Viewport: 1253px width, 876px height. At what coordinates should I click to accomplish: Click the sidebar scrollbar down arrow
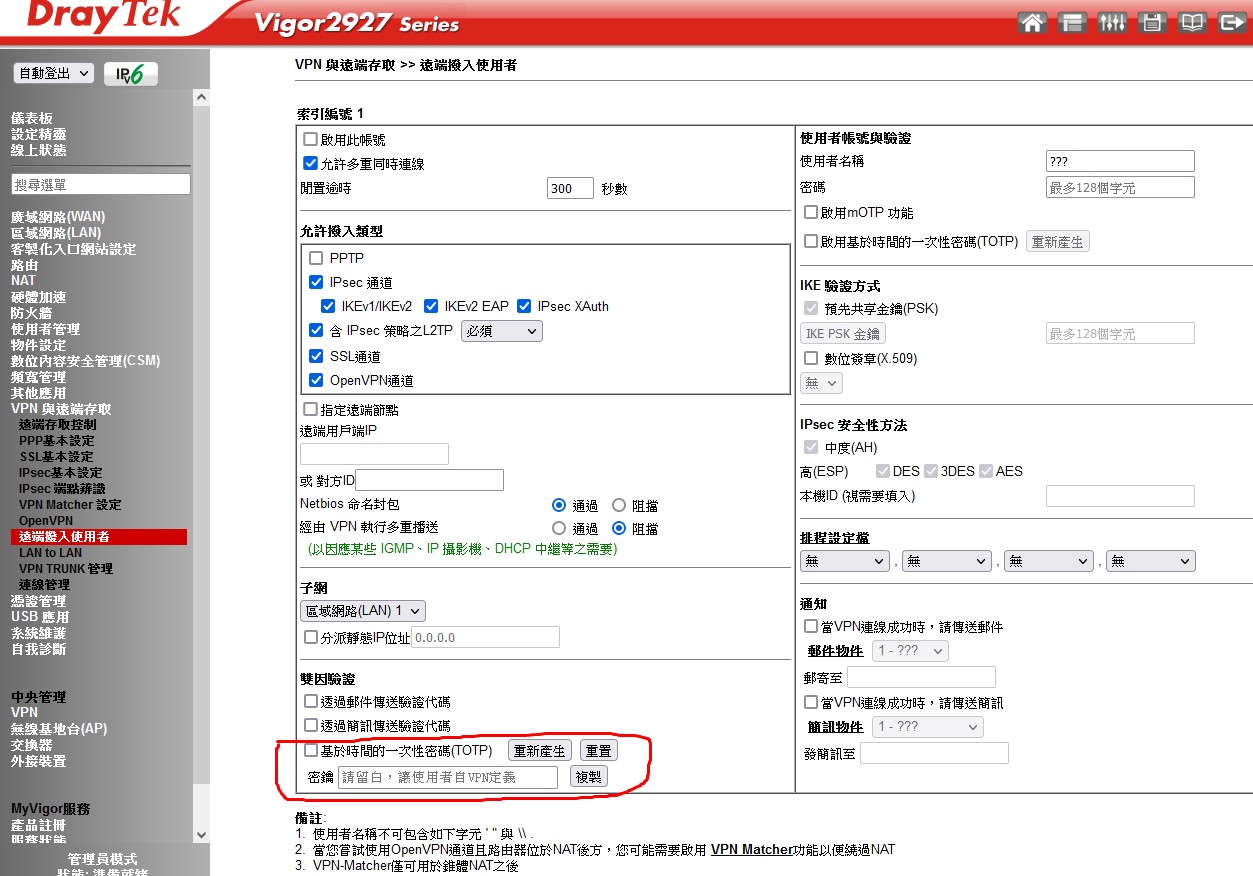click(x=201, y=834)
